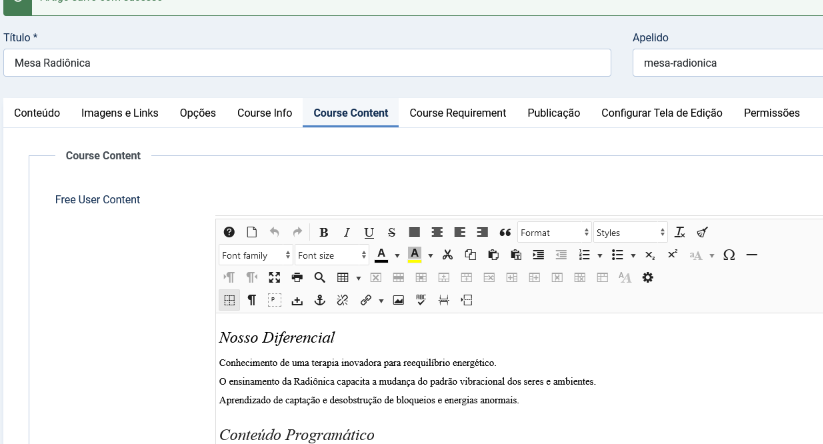Screen dimensions: 823x444
Task: Pick the yellow text highlight color
Action: [414, 255]
